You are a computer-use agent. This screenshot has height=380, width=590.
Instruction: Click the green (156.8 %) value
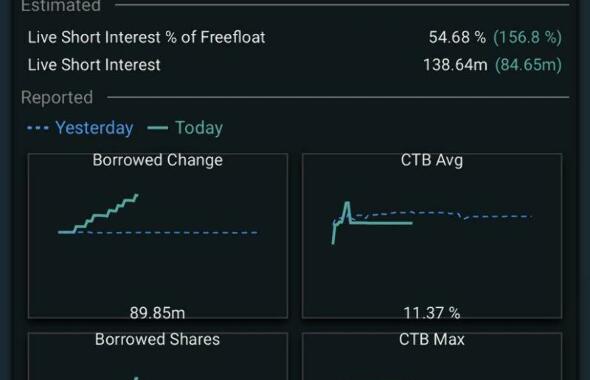point(528,37)
